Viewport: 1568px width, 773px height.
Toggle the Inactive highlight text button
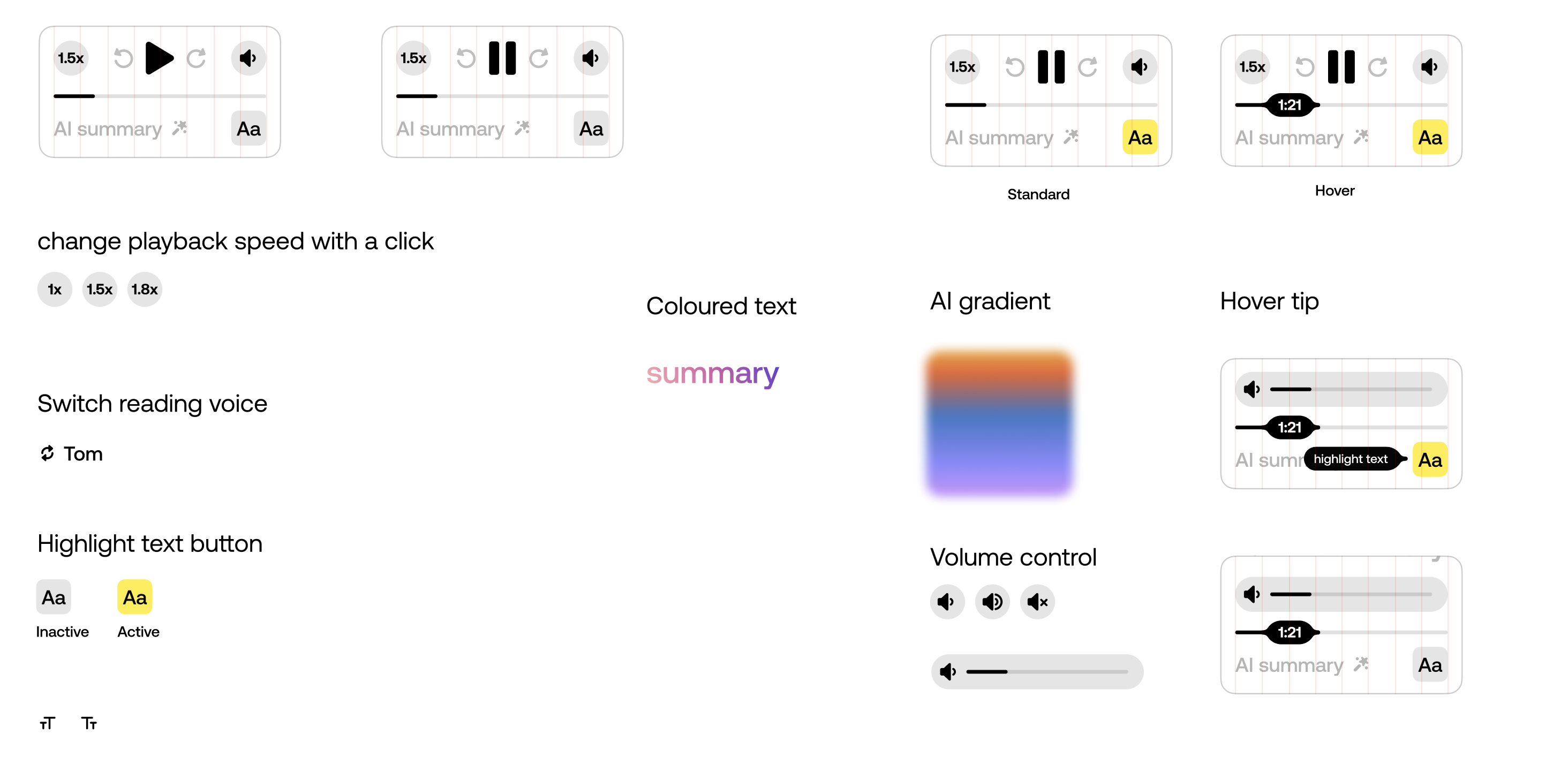click(x=54, y=597)
